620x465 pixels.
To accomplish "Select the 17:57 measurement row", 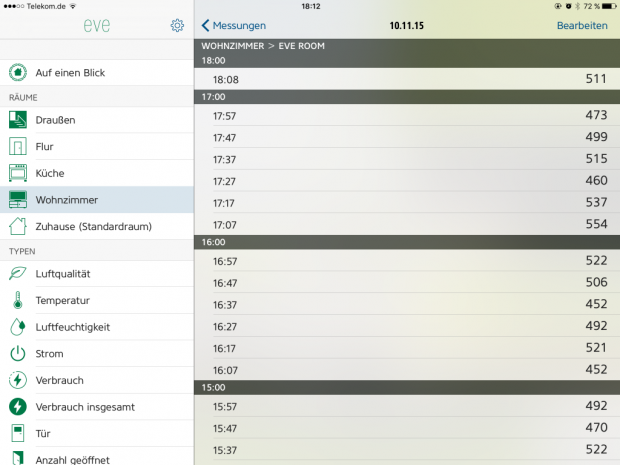I will 407,115.
